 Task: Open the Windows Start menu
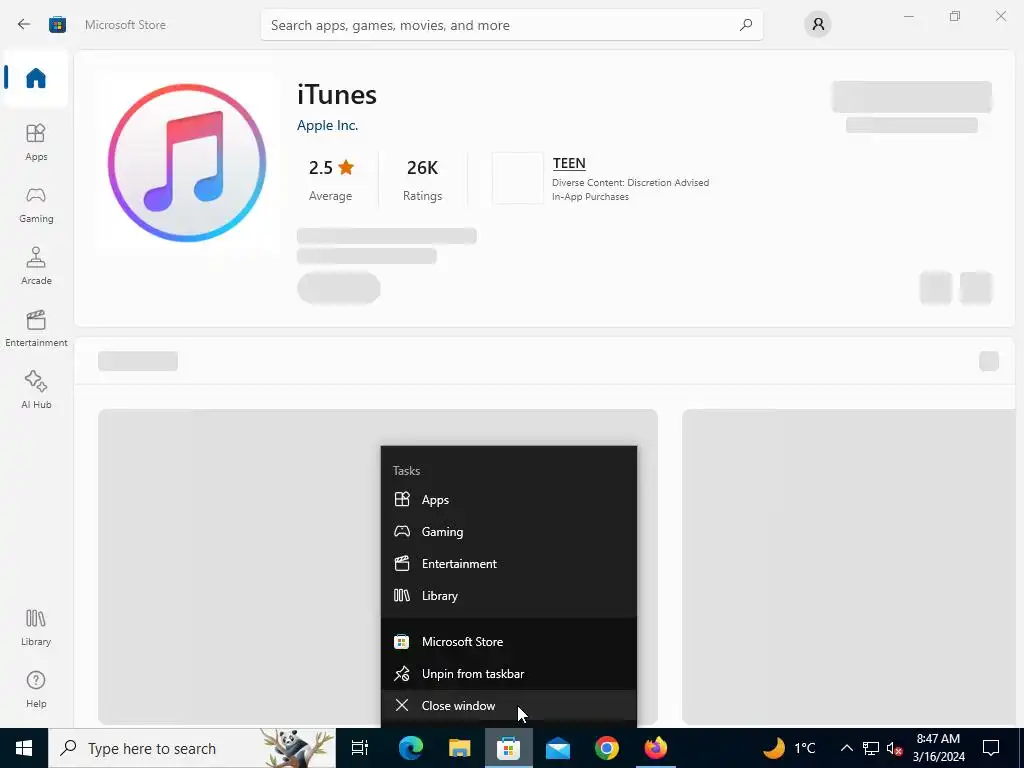tap(24, 748)
